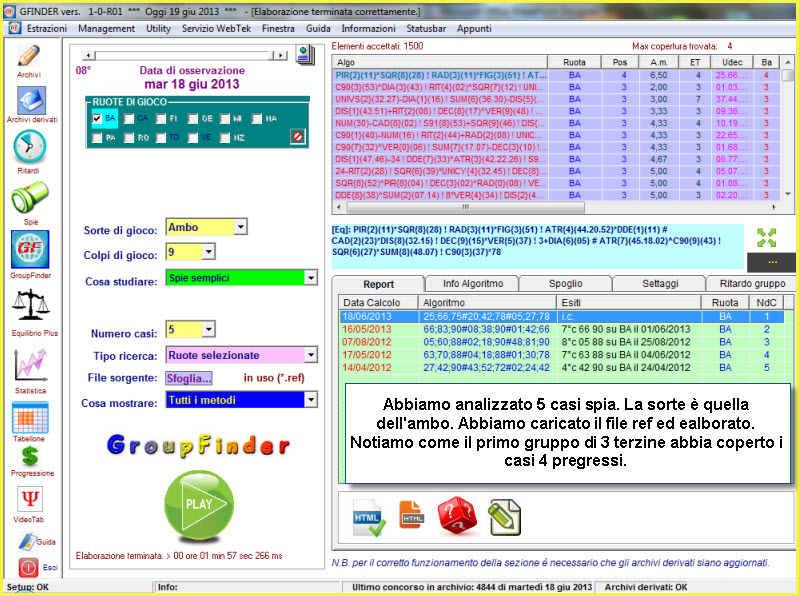Click the red help question mark icon

pyautogui.click(x=454, y=517)
